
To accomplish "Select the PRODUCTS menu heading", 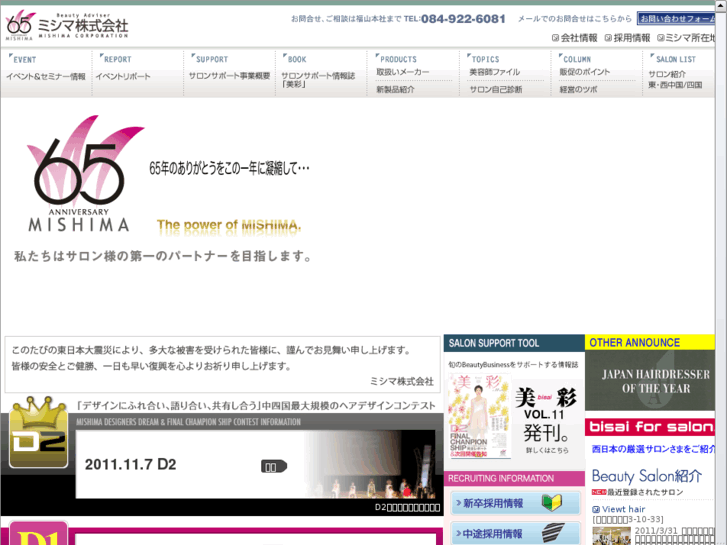I will point(396,59).
